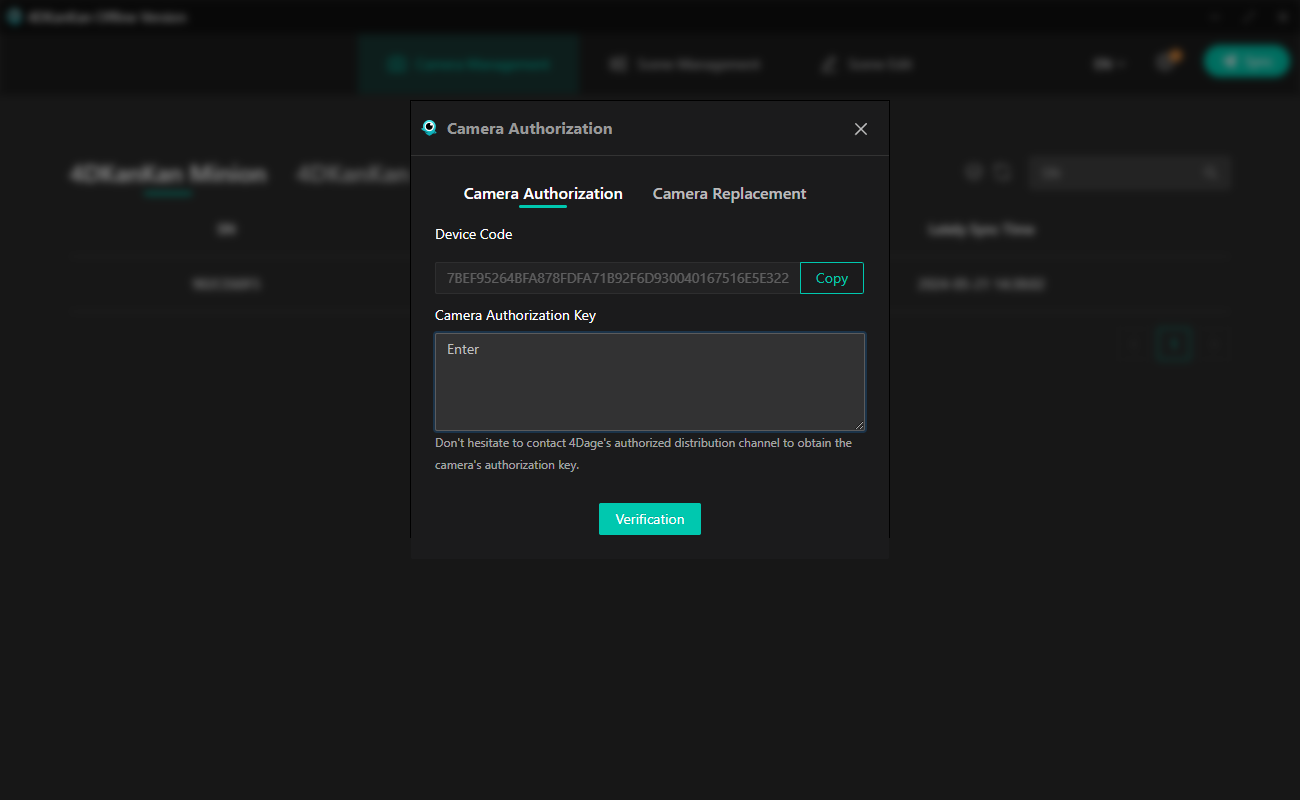
Task: Open the notification icon with orange badge
Action: 1165,62
